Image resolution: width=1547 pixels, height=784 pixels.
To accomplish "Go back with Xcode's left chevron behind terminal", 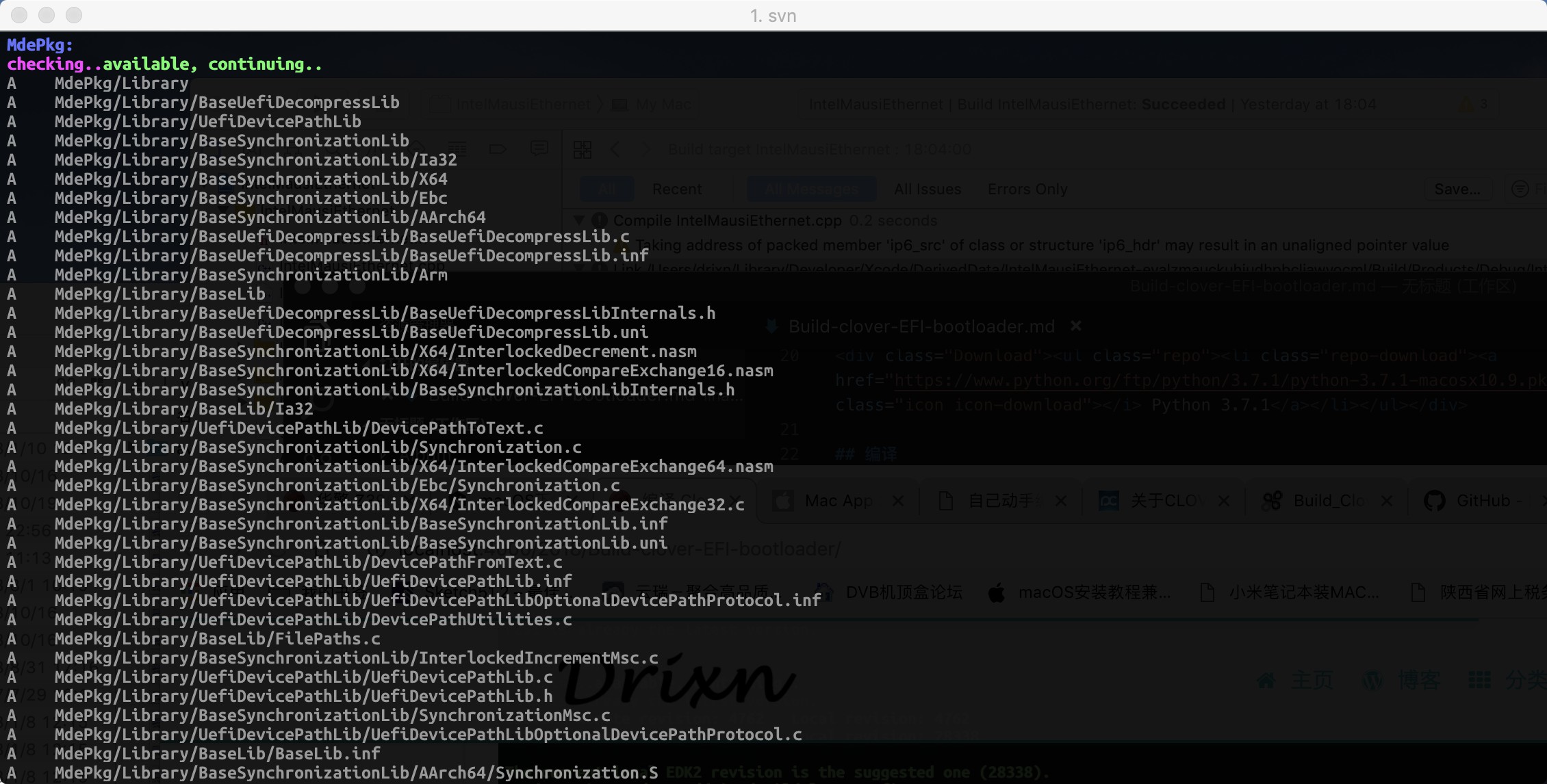I will 615,149.
